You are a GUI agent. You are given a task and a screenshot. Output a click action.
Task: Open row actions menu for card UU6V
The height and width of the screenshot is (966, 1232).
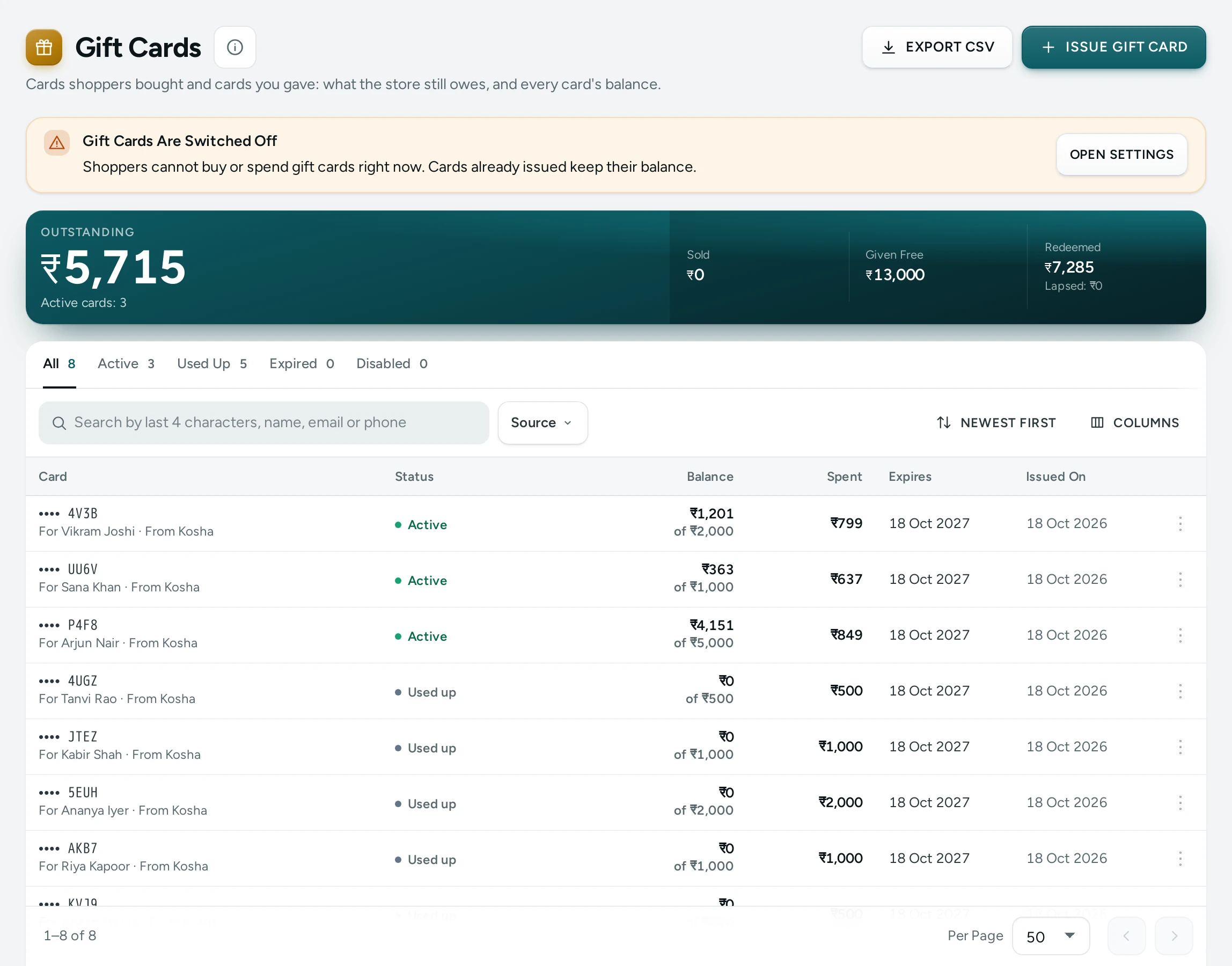pos(1180,580)
